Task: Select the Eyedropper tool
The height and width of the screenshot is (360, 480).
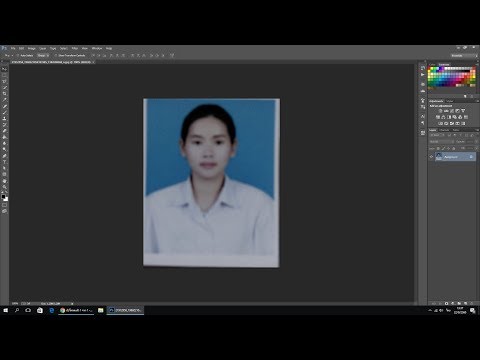Action: [x=4, y=100]
